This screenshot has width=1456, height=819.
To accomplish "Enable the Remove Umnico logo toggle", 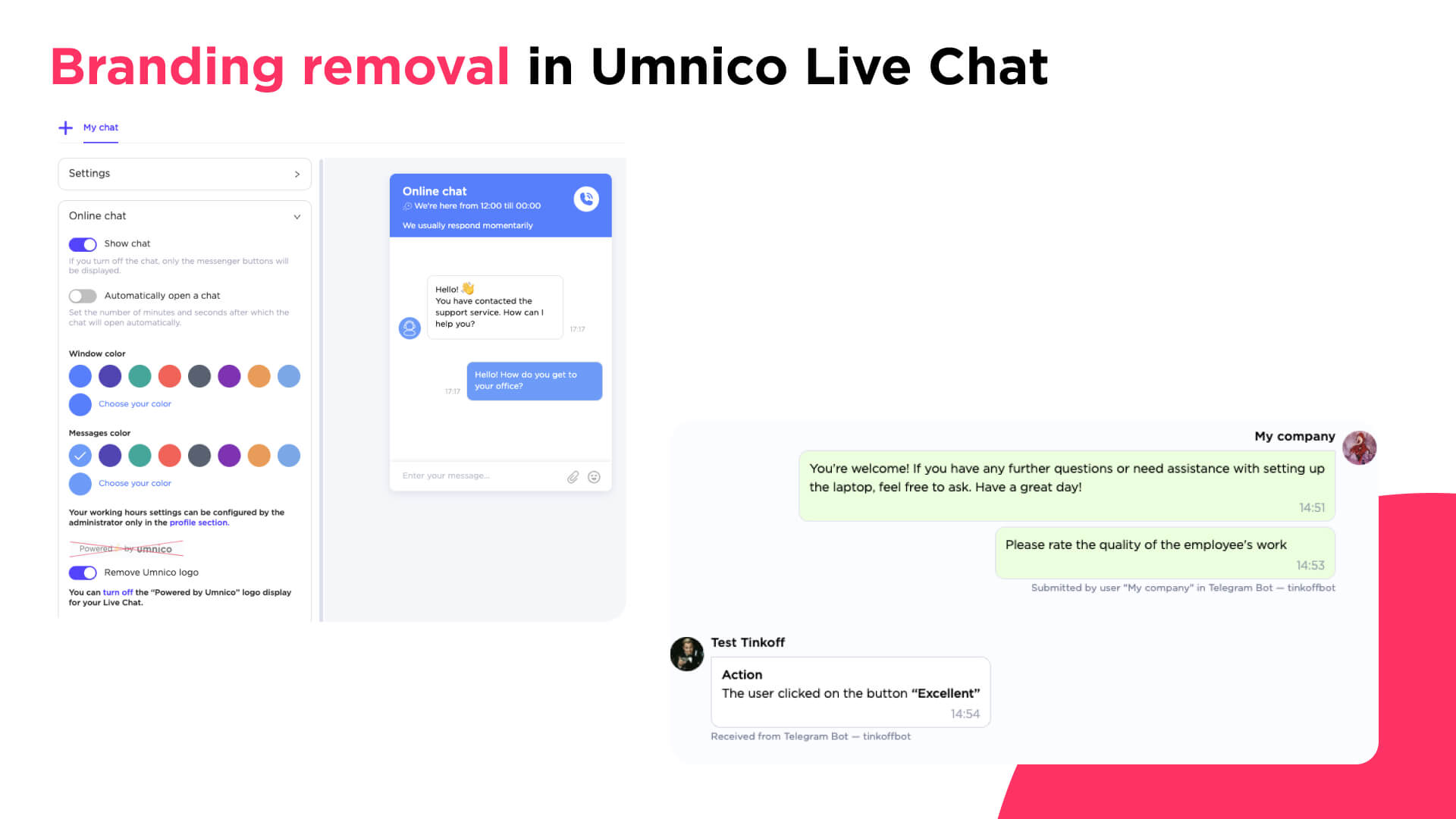I will tap(82, 572).
